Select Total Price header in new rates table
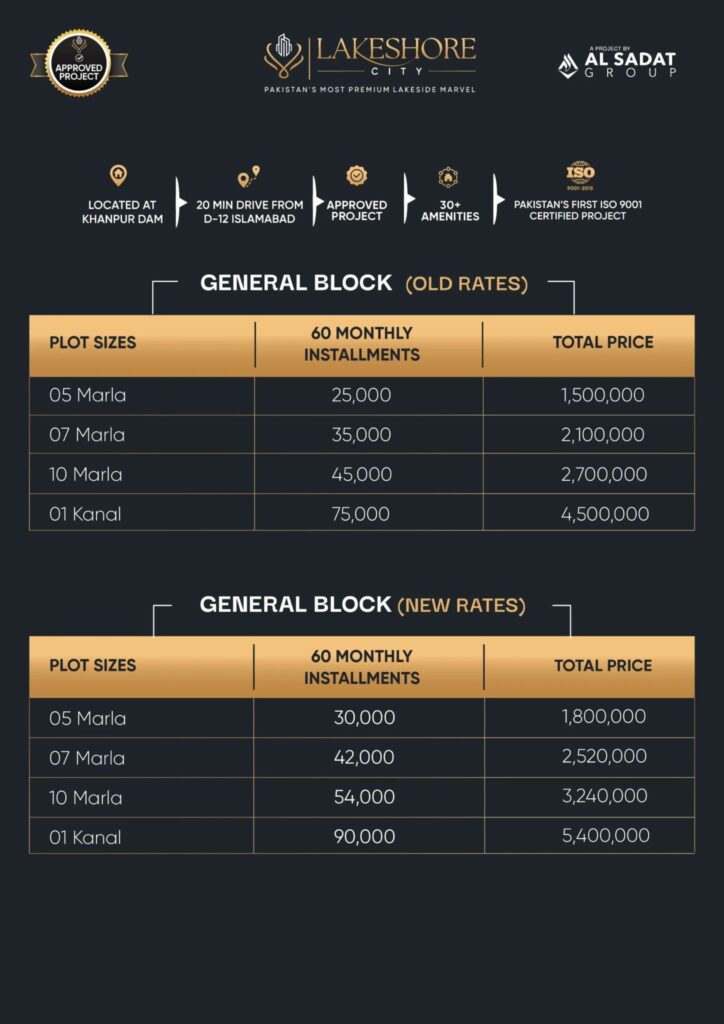This screenshot has width=724, height=1024. [x=603, y=665]
